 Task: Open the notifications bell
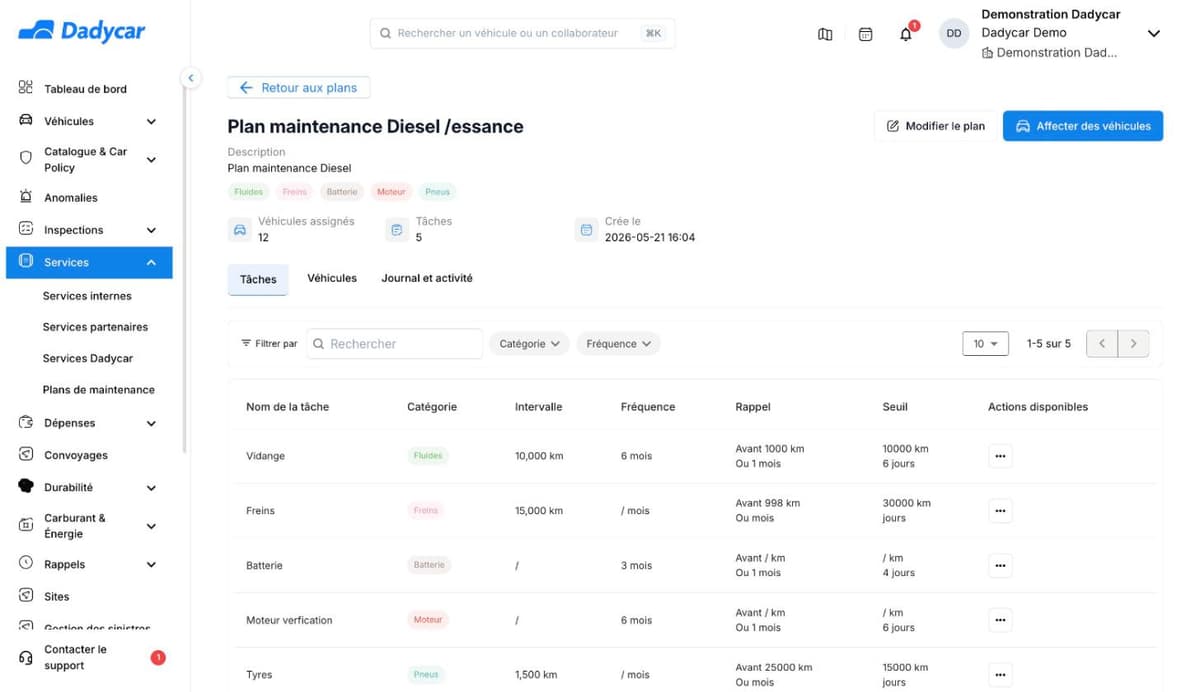point(906,34)
